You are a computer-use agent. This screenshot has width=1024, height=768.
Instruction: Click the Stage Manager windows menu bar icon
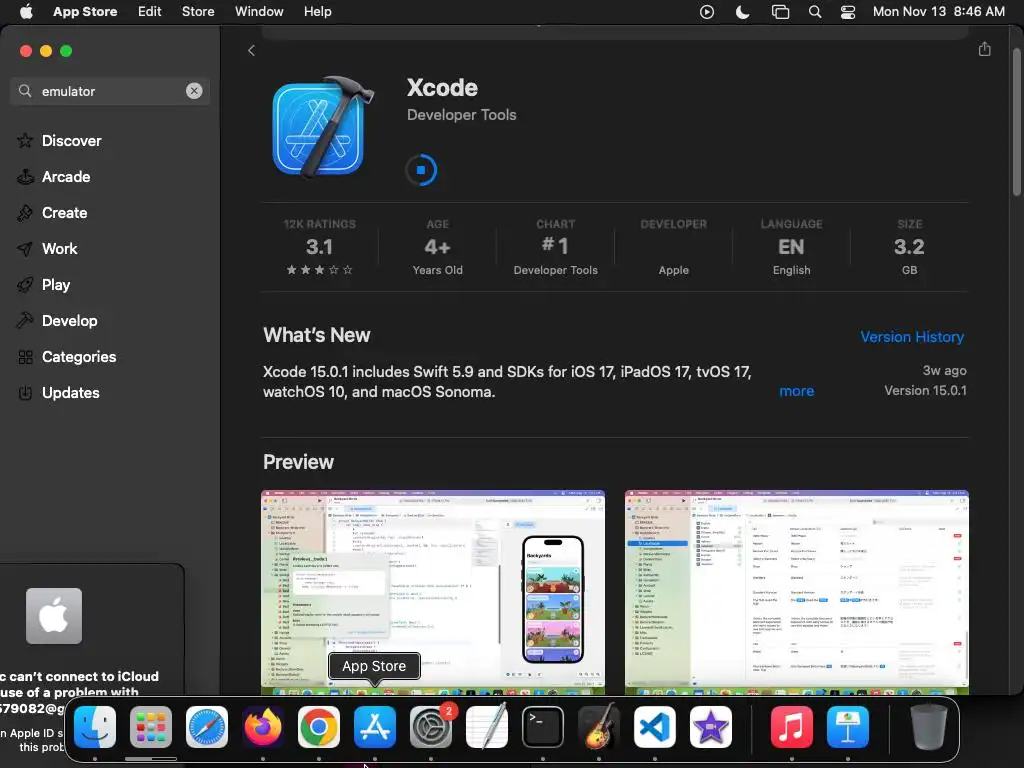pyautogui.click(x=780, y=12)
